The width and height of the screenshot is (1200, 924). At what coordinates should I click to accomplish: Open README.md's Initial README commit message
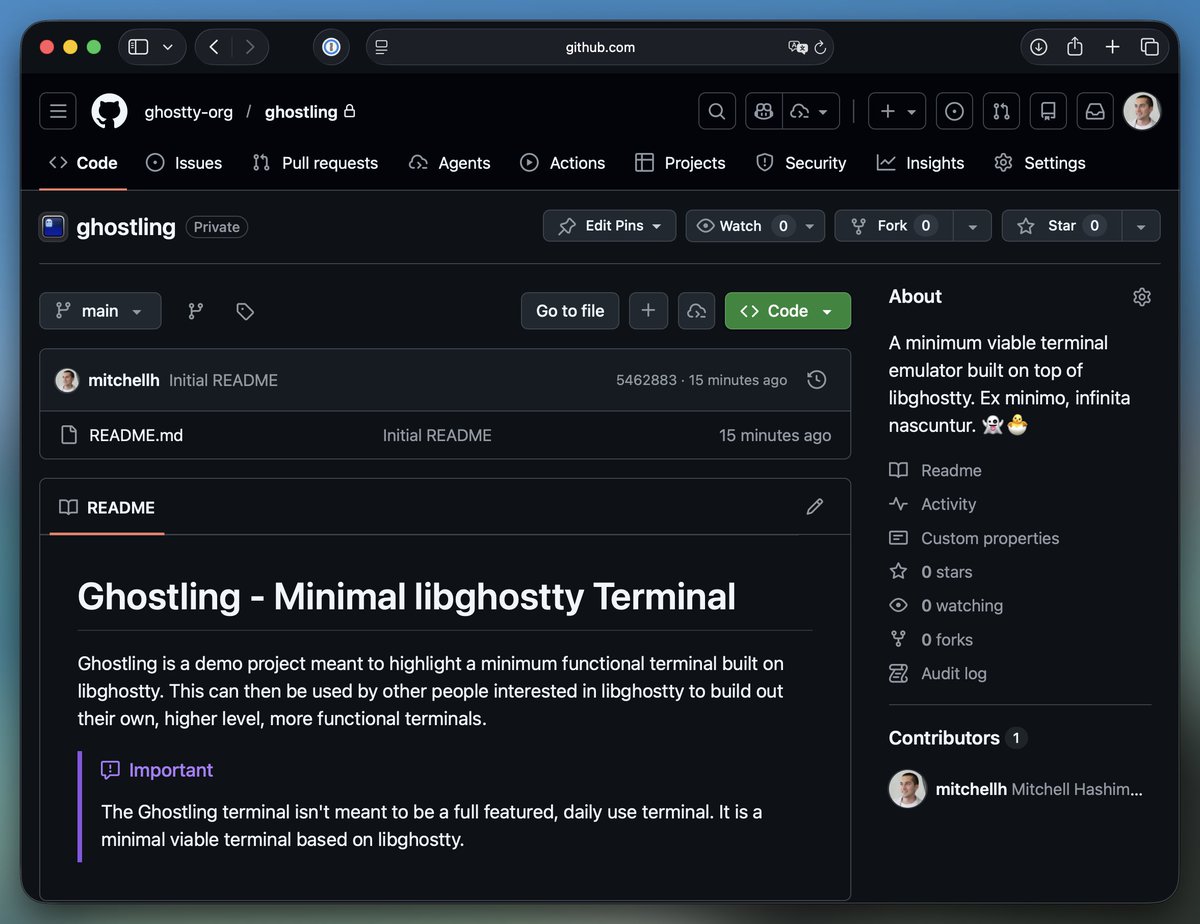[x=437, y=435]
